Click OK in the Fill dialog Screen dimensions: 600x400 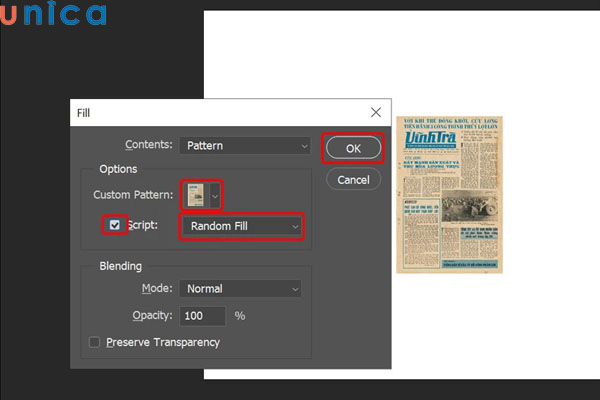(353, 148)
